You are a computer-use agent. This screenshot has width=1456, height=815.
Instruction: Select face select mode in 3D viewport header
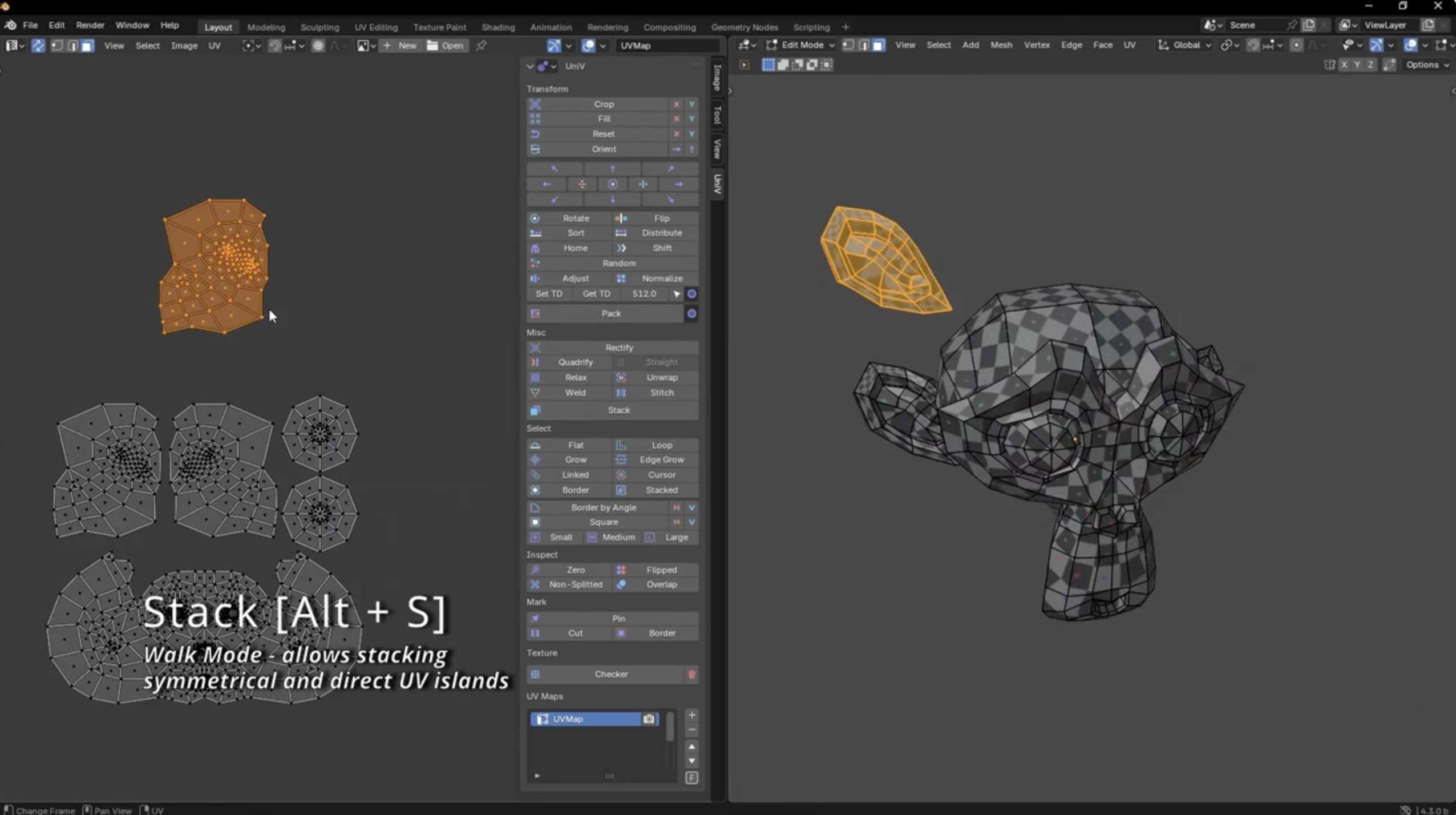879,45
